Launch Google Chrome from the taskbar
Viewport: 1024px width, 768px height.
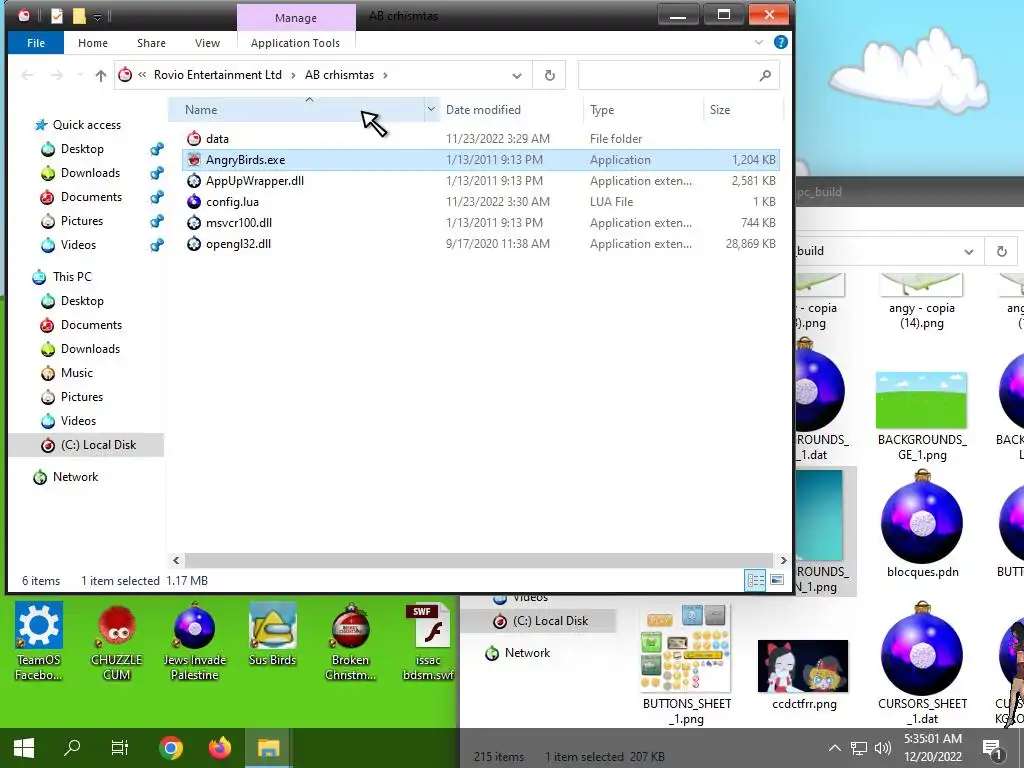pos(171,748)
